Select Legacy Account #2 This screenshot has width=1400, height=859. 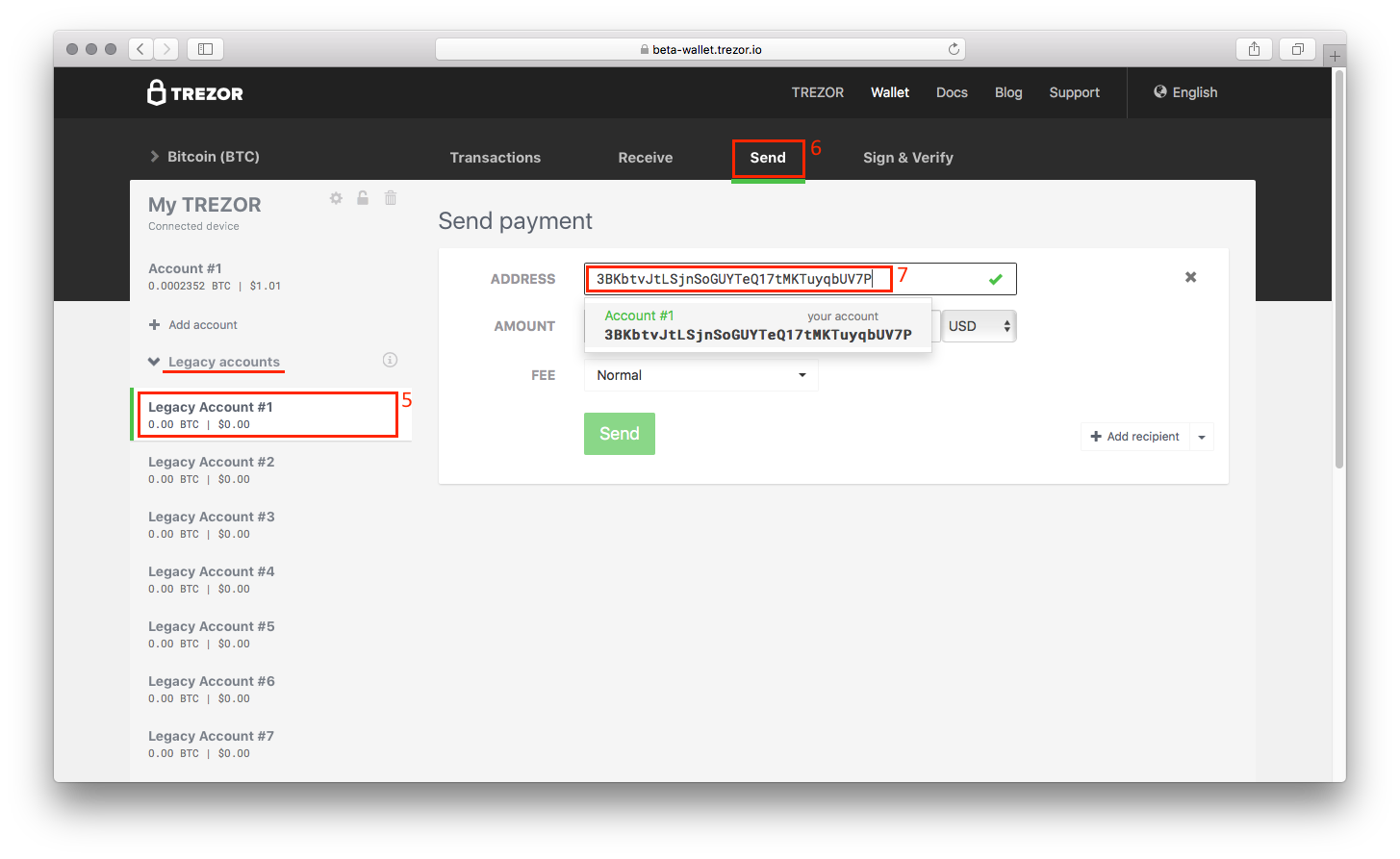tap(270, 469)
